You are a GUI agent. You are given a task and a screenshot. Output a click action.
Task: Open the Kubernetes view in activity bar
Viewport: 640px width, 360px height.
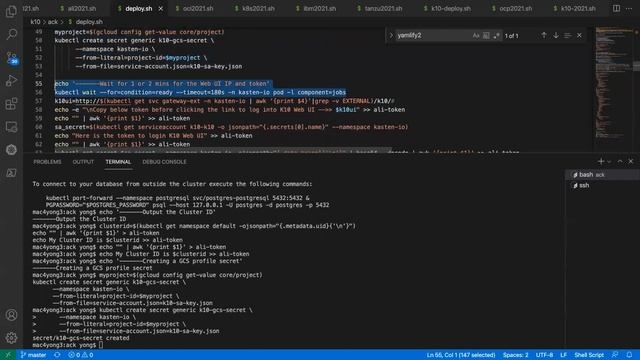[x=11, y=150]
